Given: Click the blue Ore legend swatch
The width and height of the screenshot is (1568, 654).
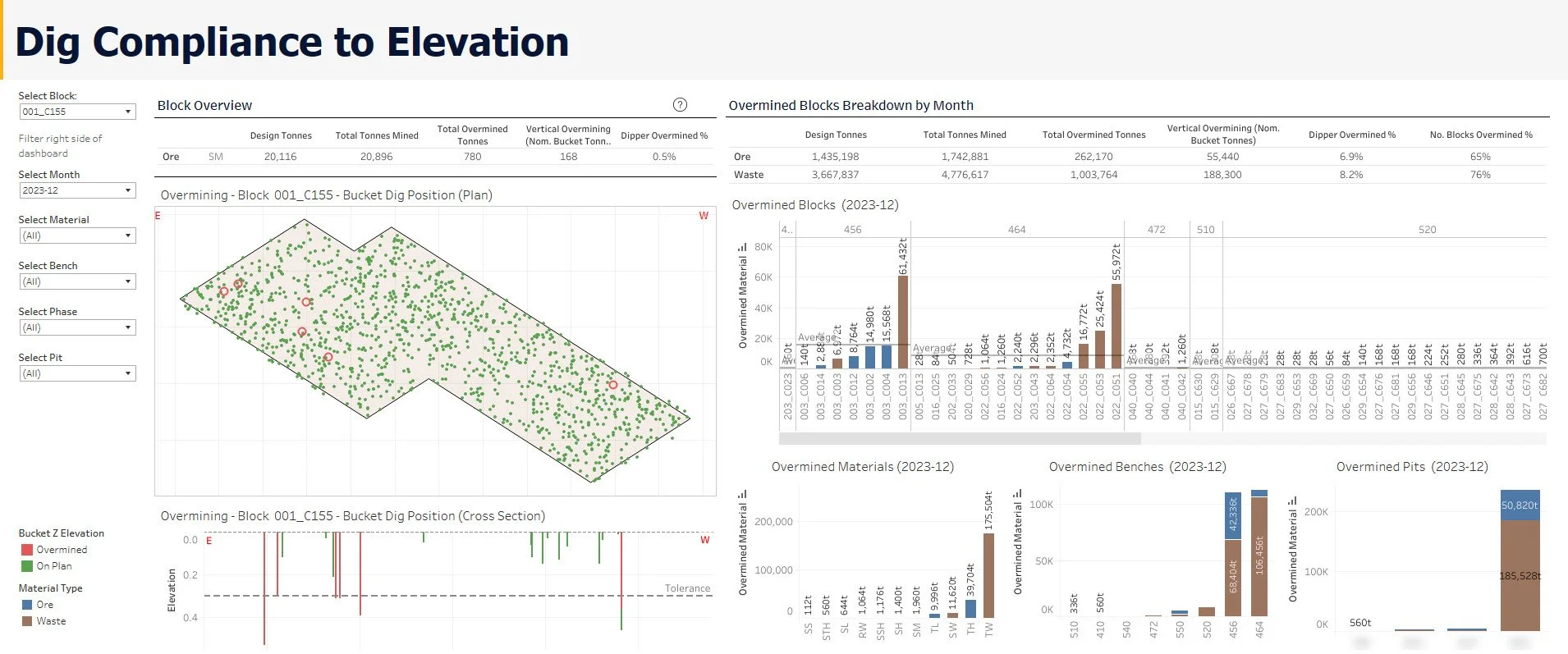Looking at the screenshot, I should (27, 605).
